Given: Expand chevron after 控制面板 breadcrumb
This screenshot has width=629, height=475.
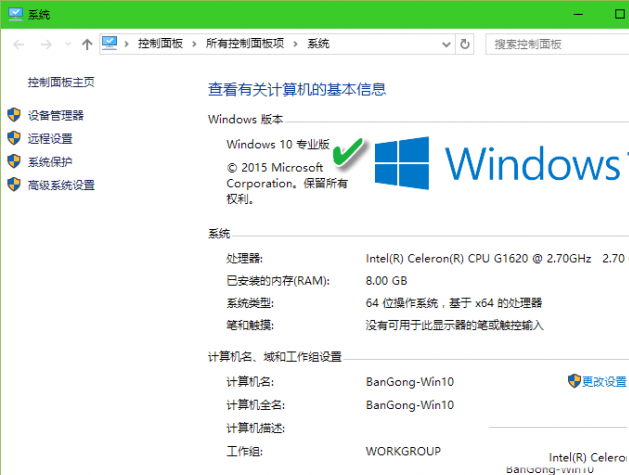Looking at the screenshot, I should click(x=194, y=44).
